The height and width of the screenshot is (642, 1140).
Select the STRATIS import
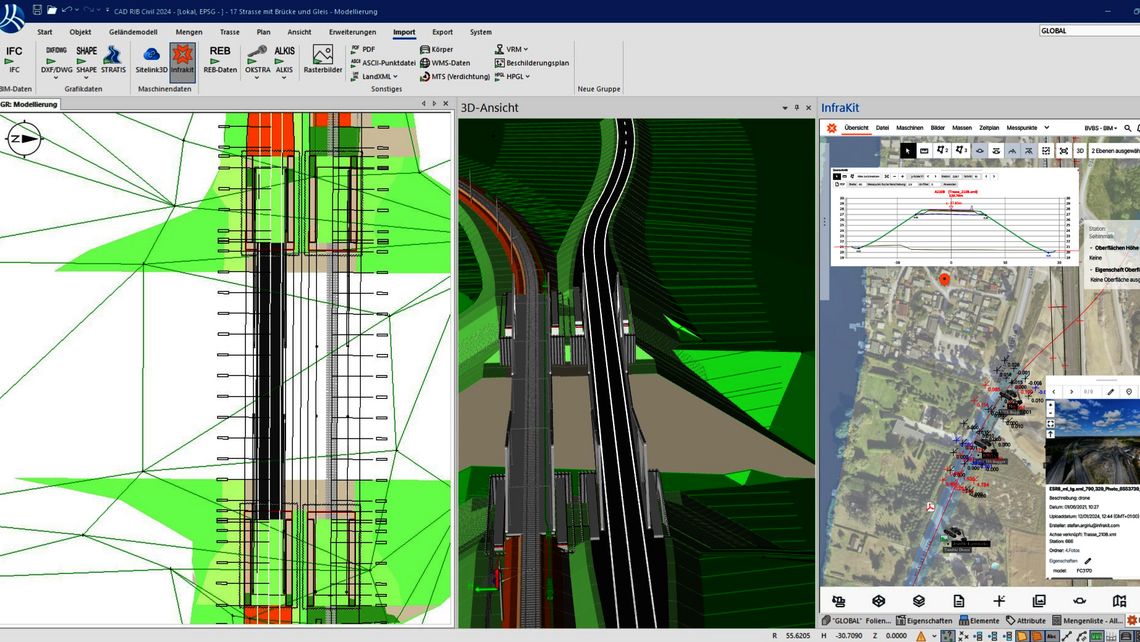click(x=113, y=60)
